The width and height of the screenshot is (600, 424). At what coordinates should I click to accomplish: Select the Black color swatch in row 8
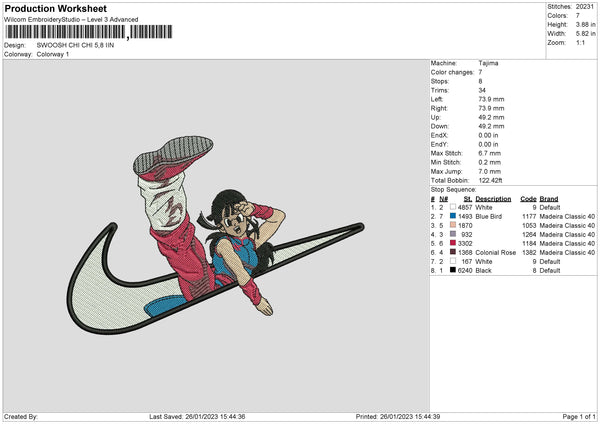pos(453,270)
